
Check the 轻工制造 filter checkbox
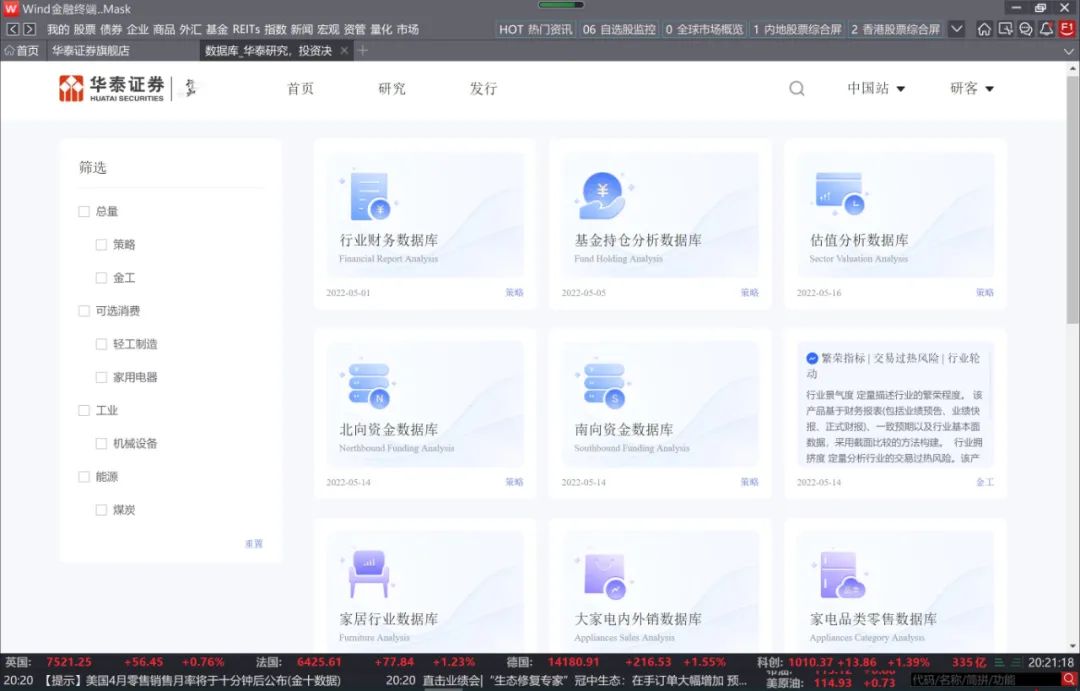coord(101,344)
